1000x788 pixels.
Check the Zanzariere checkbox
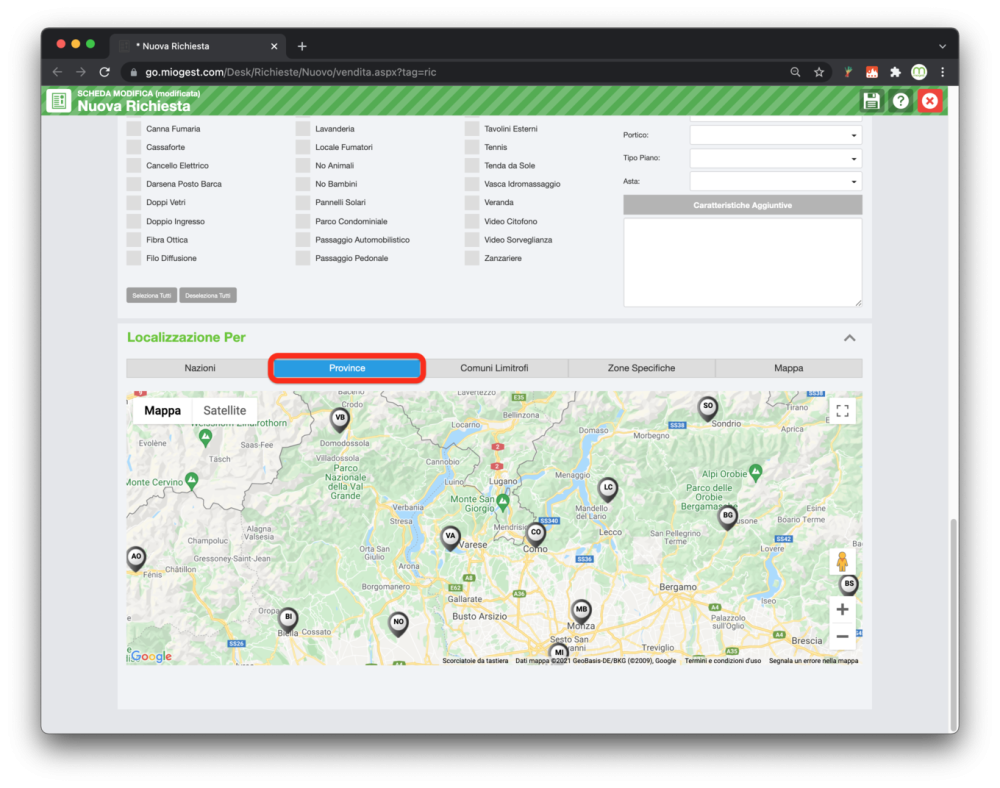(x=472, y=258)
